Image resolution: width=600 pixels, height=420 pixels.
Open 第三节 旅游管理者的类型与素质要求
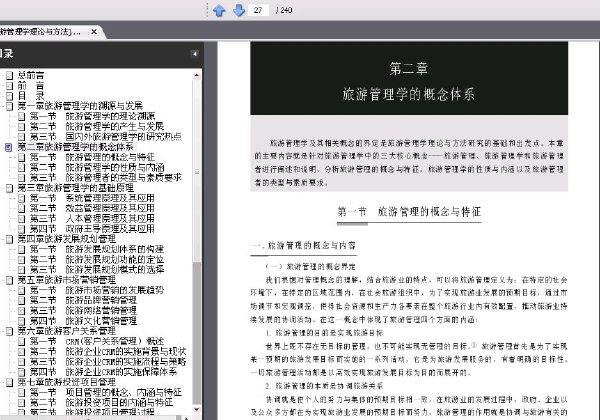point(106,178)
